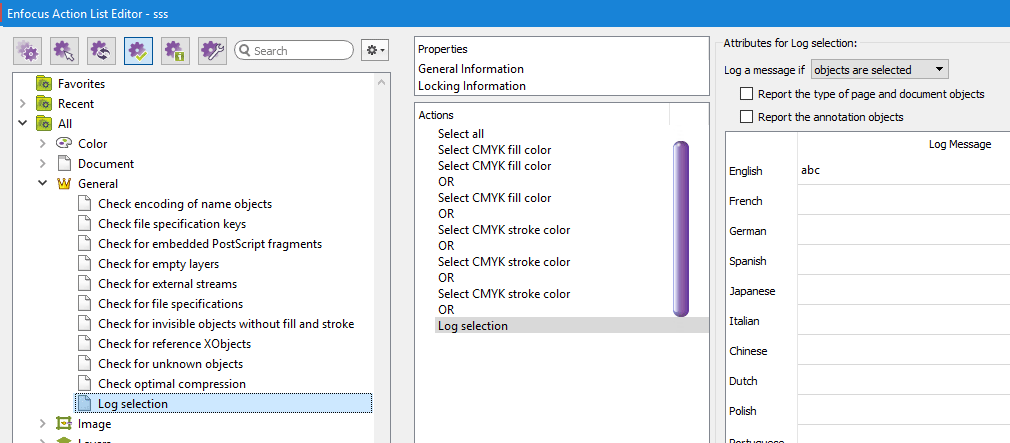Select Log selection in the tree
1010x443 pixels.
[224, 404]
